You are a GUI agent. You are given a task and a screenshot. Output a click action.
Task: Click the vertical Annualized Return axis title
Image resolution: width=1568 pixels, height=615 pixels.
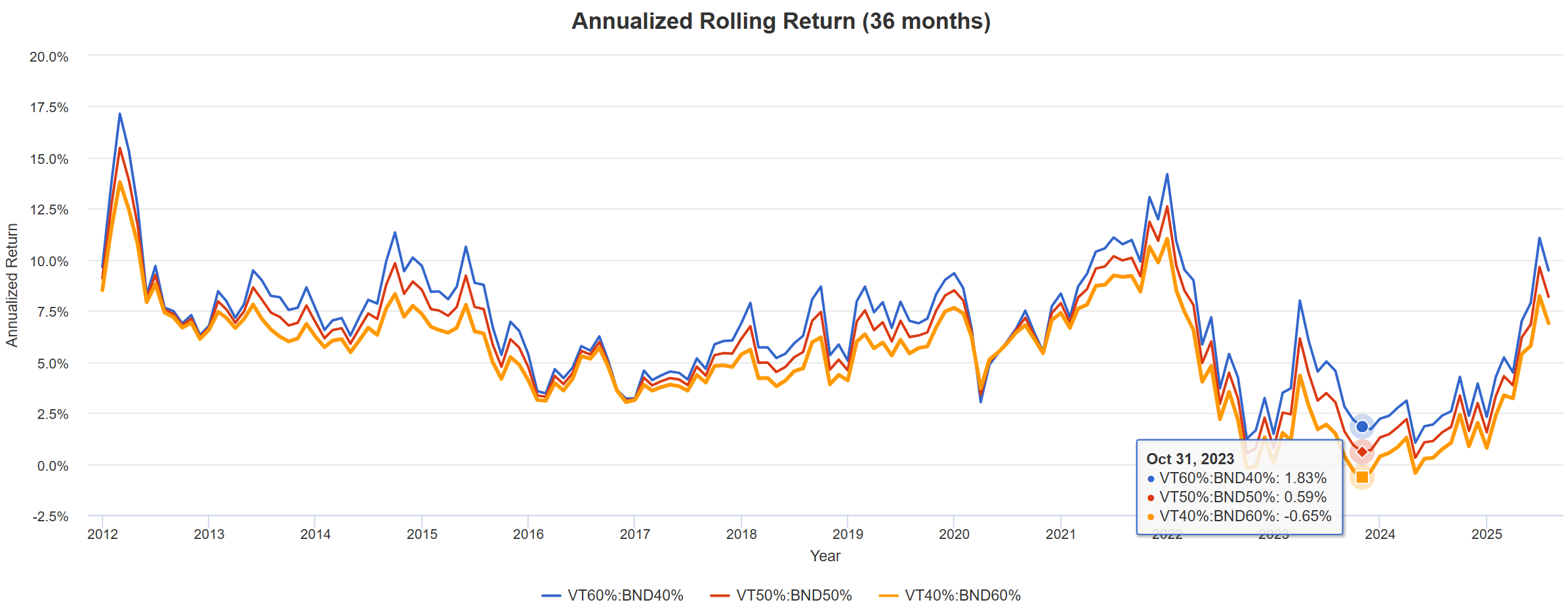pyautogui.click(x=12, y=285)
